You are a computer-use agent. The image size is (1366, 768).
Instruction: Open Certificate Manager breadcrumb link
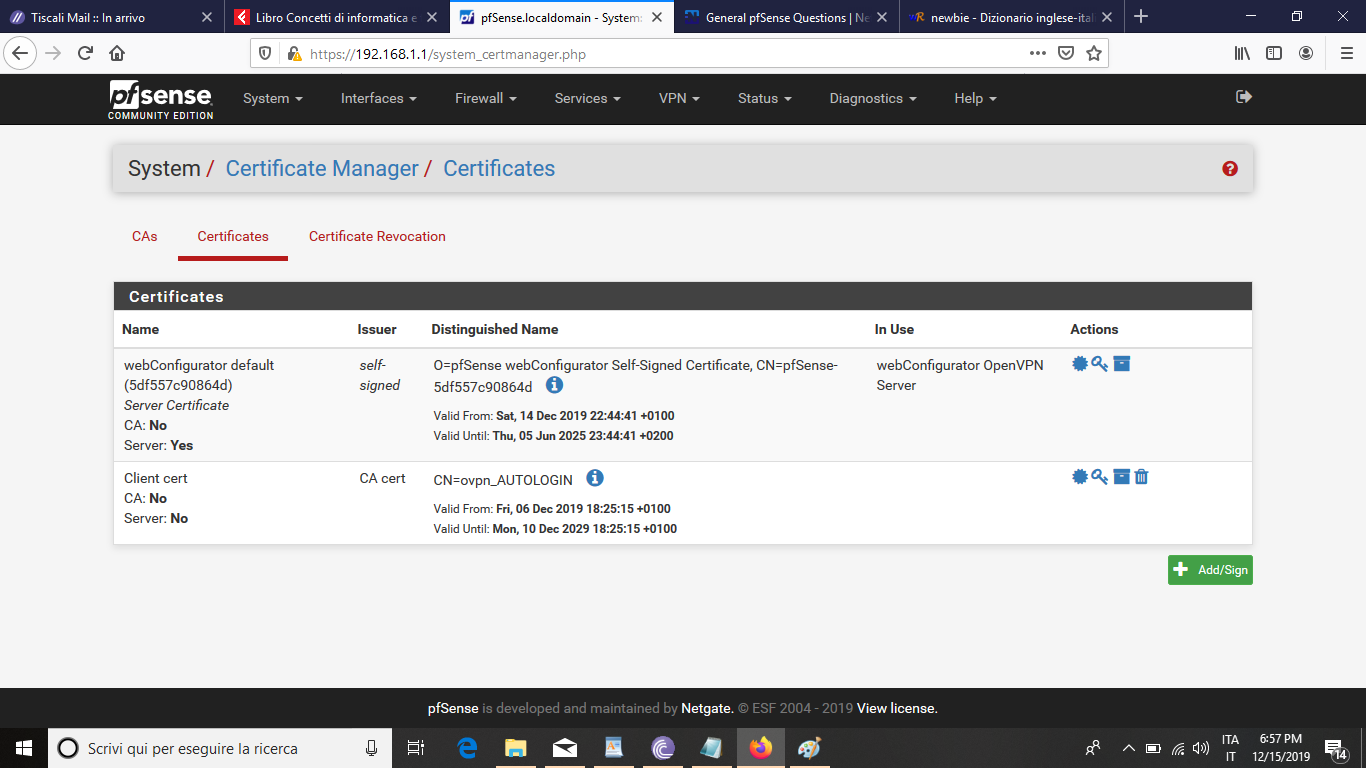coord(322,169)
